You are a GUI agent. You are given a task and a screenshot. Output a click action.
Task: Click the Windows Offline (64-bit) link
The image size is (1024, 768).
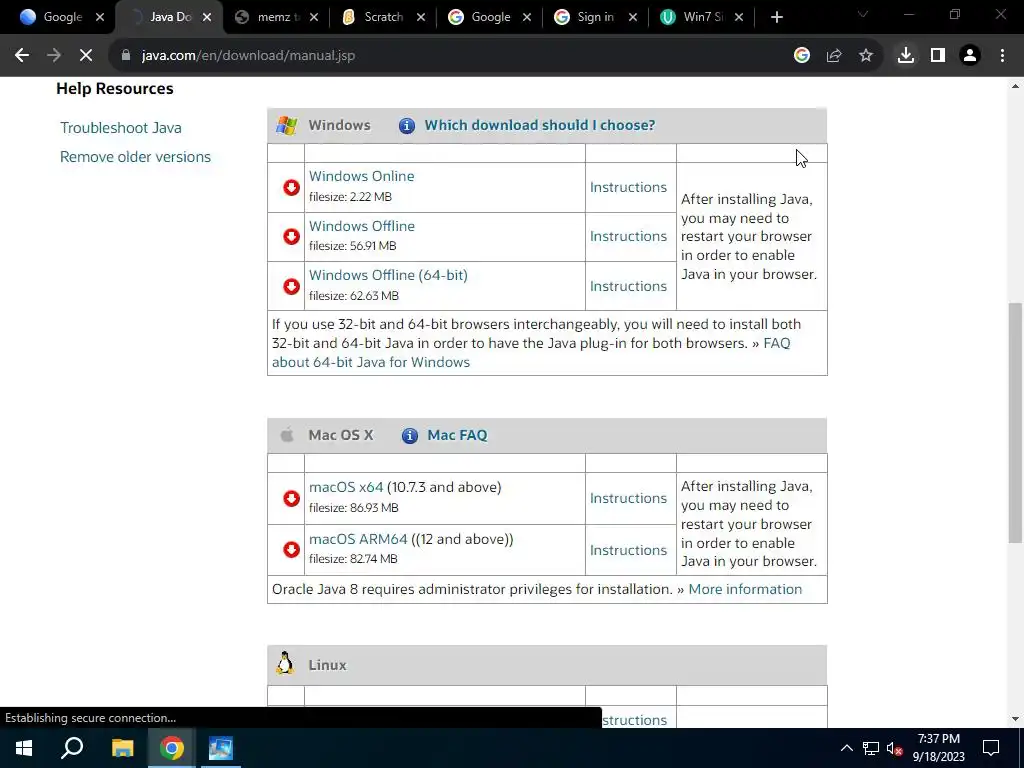(388, 275)
